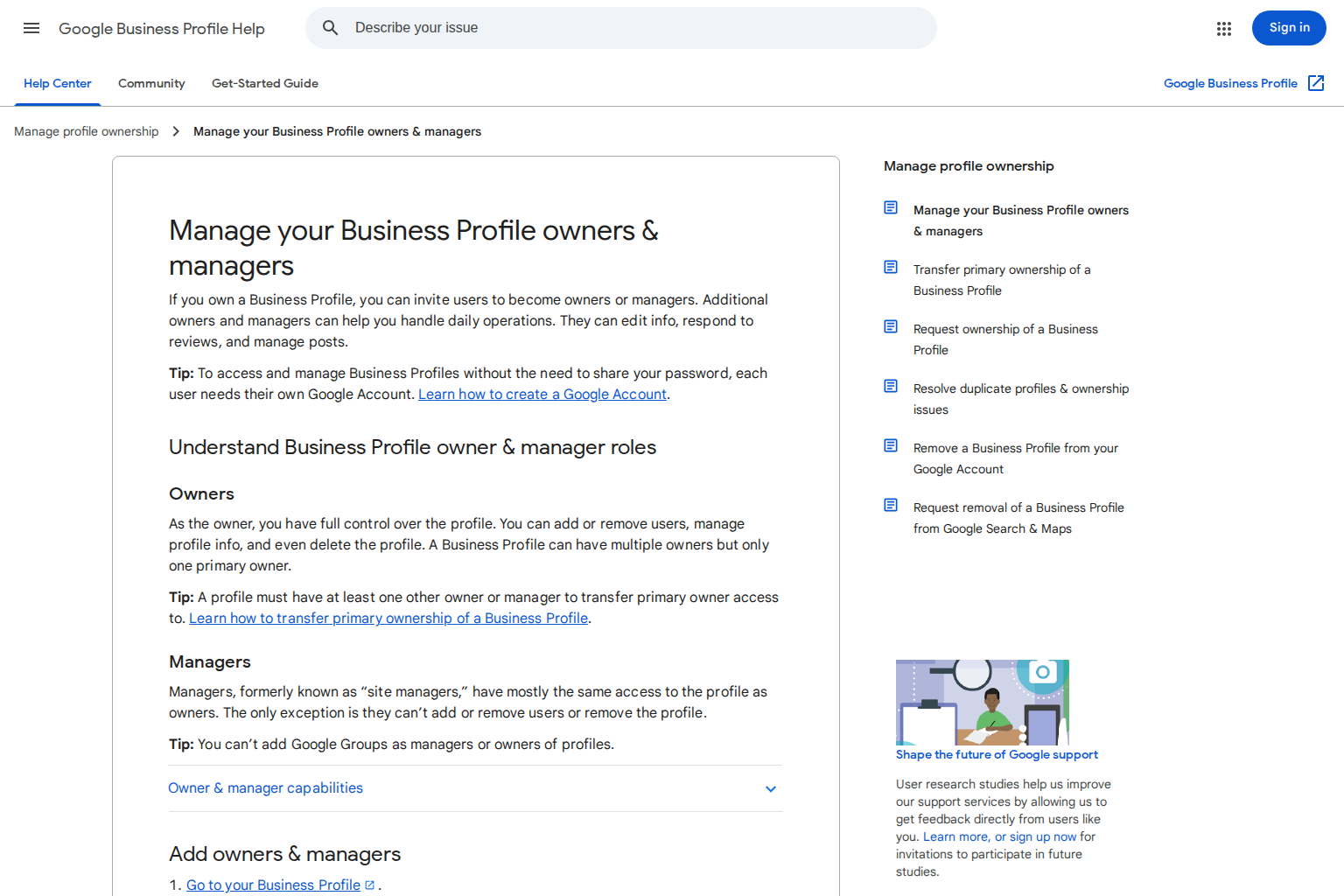This screenshot has height=896, width=1344.
Task: Open sidebar article Request removal from Google Search & Maps
Action: coord(1018,518)
